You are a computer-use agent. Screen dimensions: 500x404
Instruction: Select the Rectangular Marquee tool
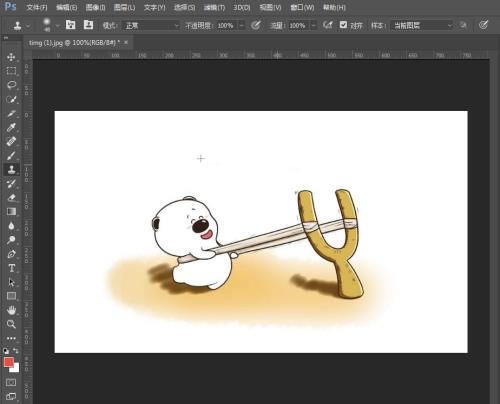(11, 71)
